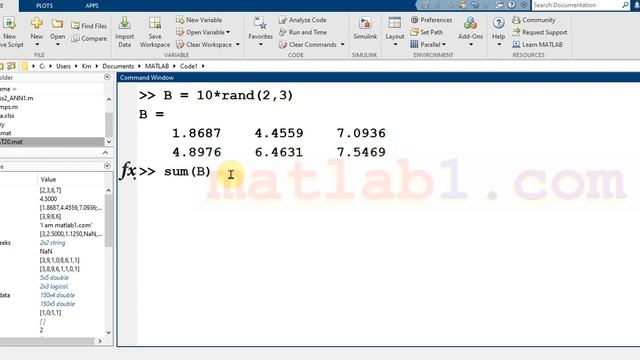Click MATLAB in the address path
Image resolution: width=640 pixels, height=360 pixels.
(157, 66)
